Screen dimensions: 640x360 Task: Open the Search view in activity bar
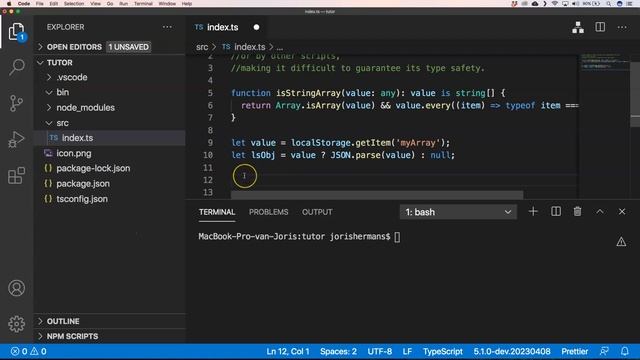(16, 67)
